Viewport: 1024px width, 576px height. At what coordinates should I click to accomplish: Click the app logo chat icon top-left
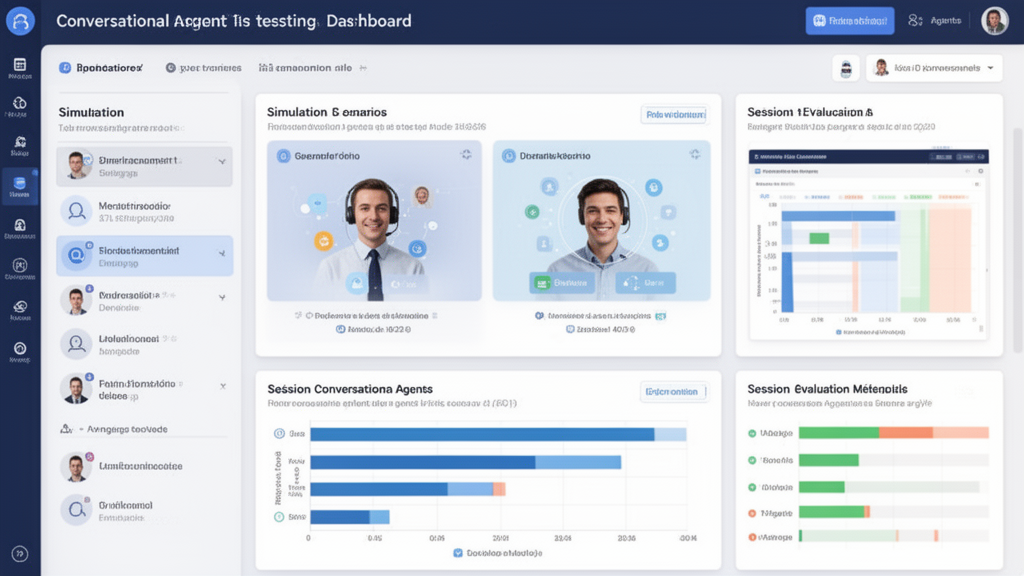[20, 20]
